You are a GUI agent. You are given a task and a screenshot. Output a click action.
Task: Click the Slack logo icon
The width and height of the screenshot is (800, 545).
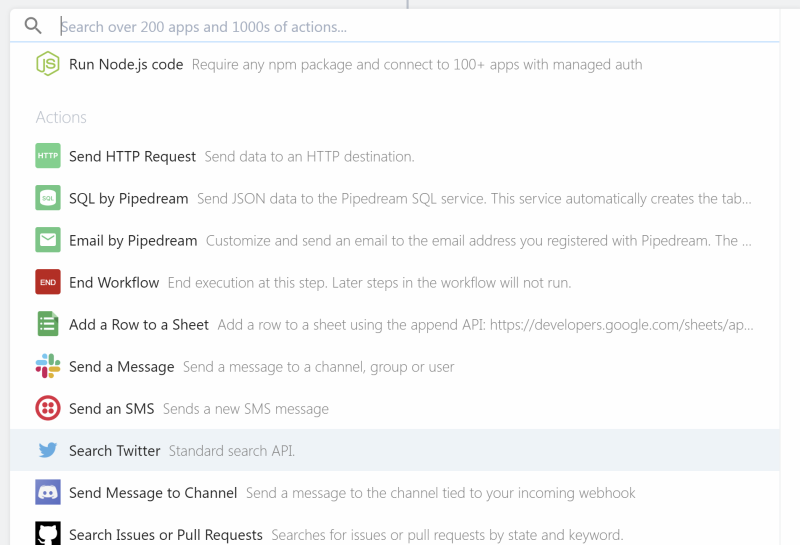click(x=48, y=366)
